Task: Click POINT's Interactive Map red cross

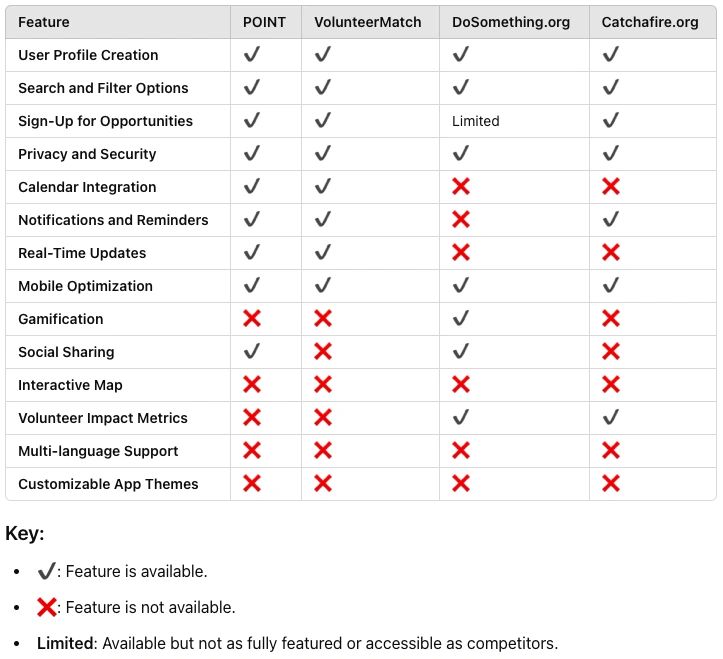Action: click(252, 385)
